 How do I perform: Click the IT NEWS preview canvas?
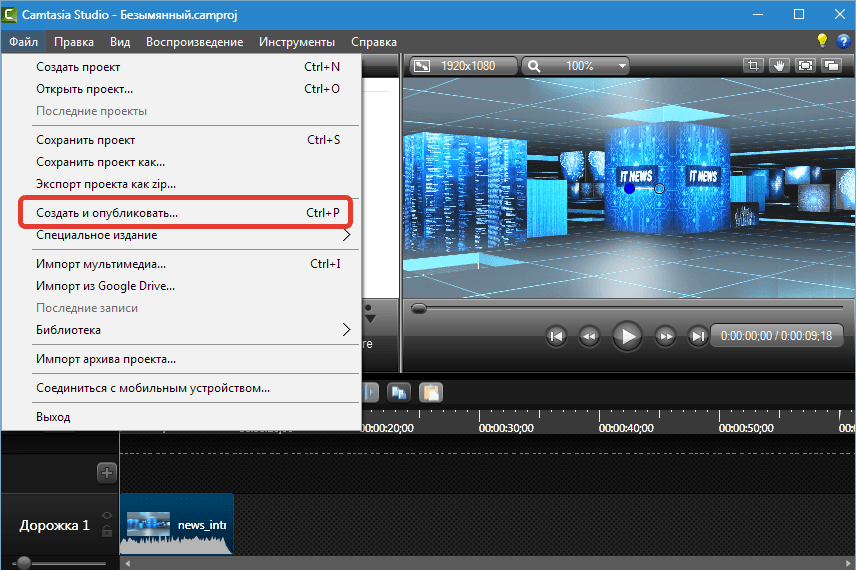629,188
